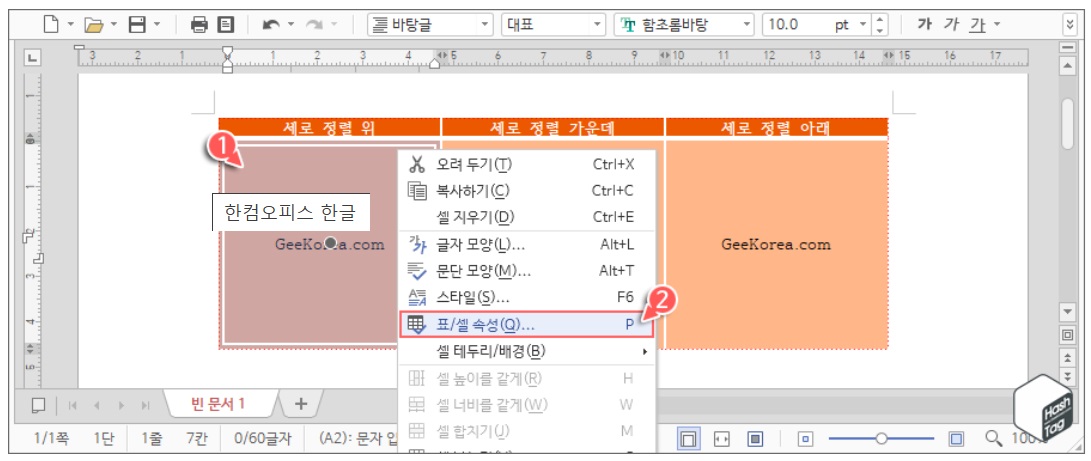
Task: Open the font size unit dropdown
Action: tap(863, 25)
